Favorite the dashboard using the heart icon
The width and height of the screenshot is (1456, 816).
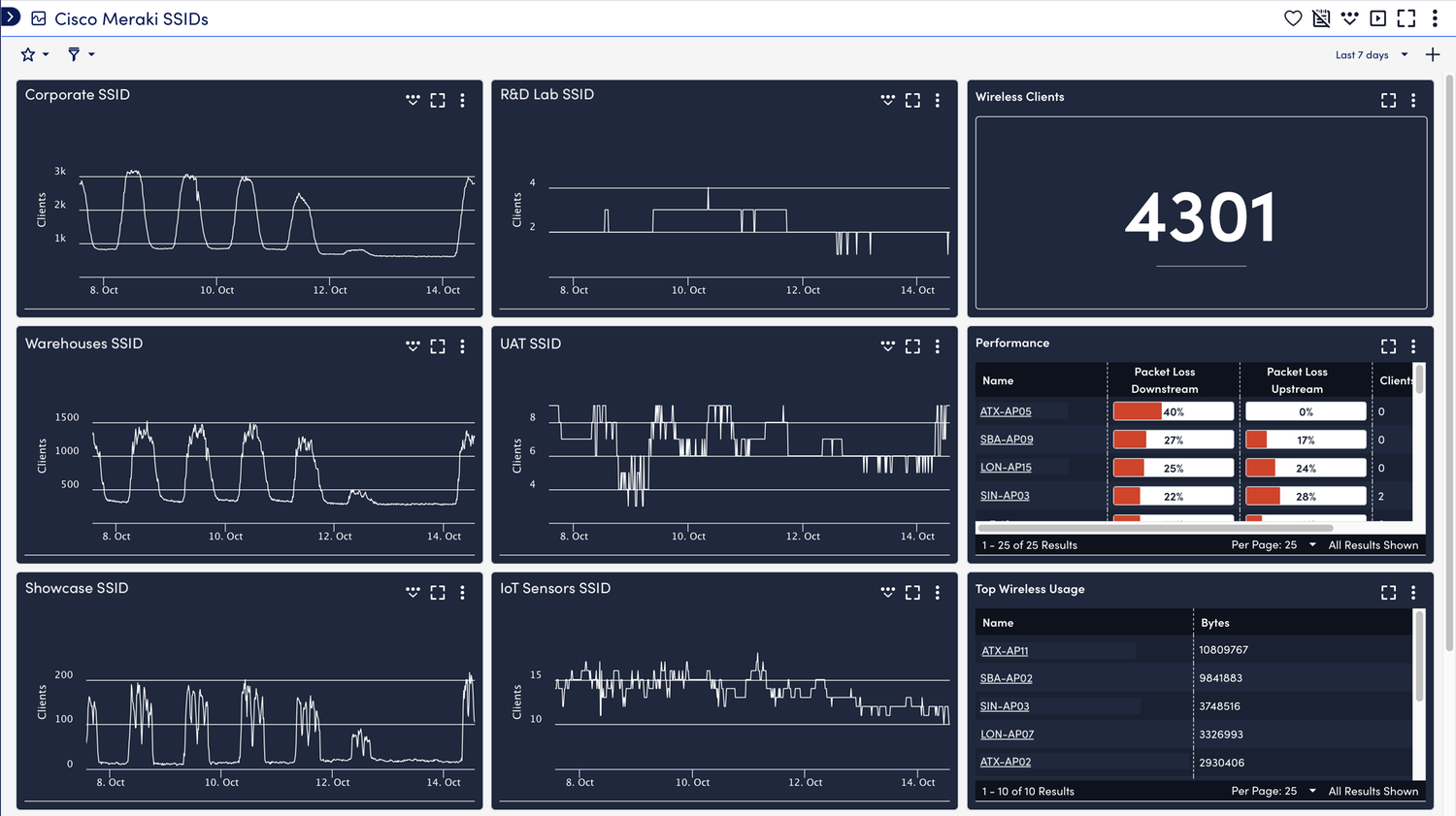(1292, 17)
